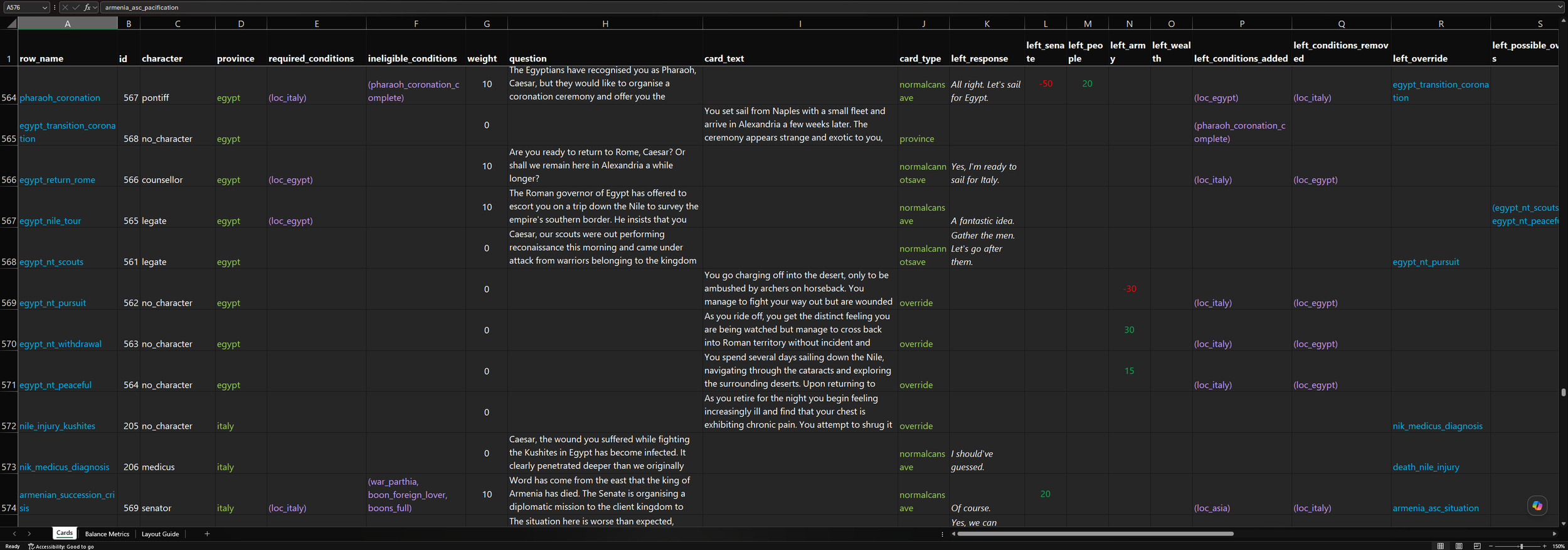The height and width of the screenshot is (550, 1568).
Task: Select the 'senator' character cell
Action: 177,495
